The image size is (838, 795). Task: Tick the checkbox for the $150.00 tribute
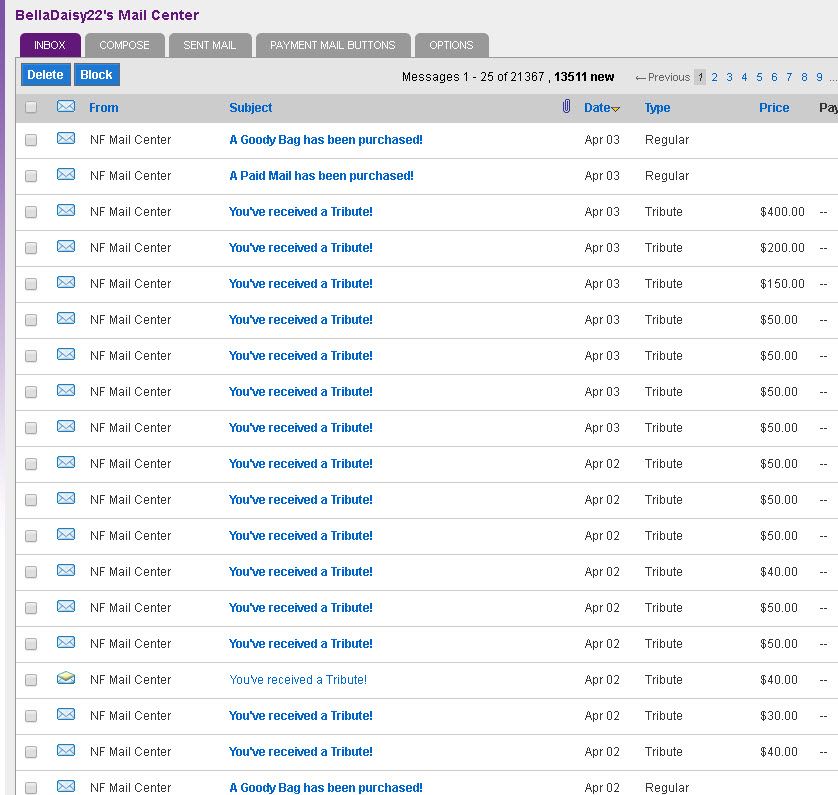(31, 284)
